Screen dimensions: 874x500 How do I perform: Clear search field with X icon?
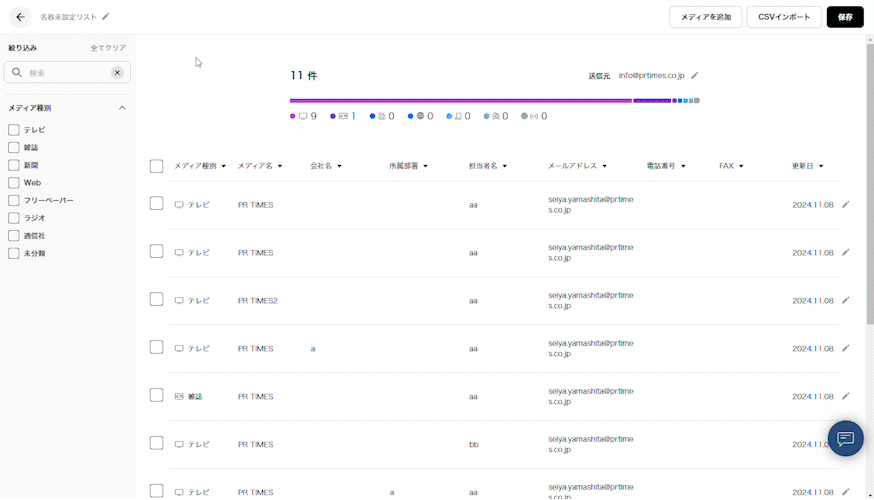117,73
